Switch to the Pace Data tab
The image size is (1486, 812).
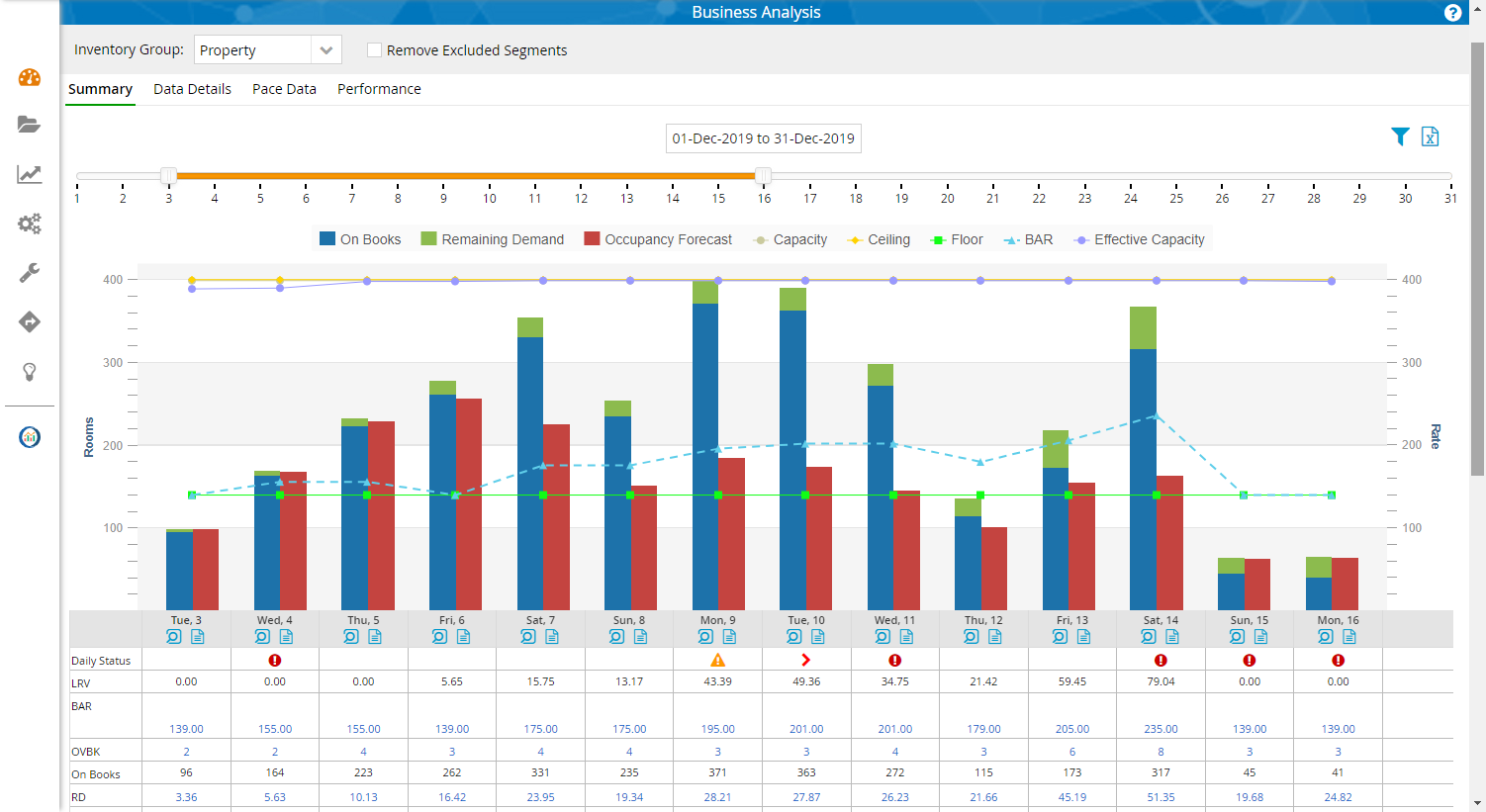pyautogui.click(x=284, y=89)
